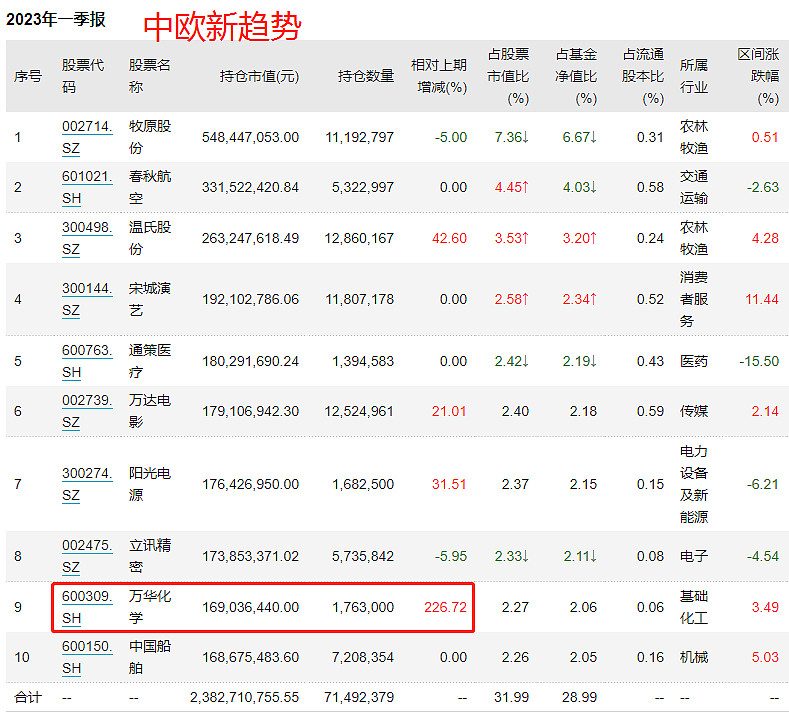
Task: Select stock name 通策医疗
Action: coord(150,361)
